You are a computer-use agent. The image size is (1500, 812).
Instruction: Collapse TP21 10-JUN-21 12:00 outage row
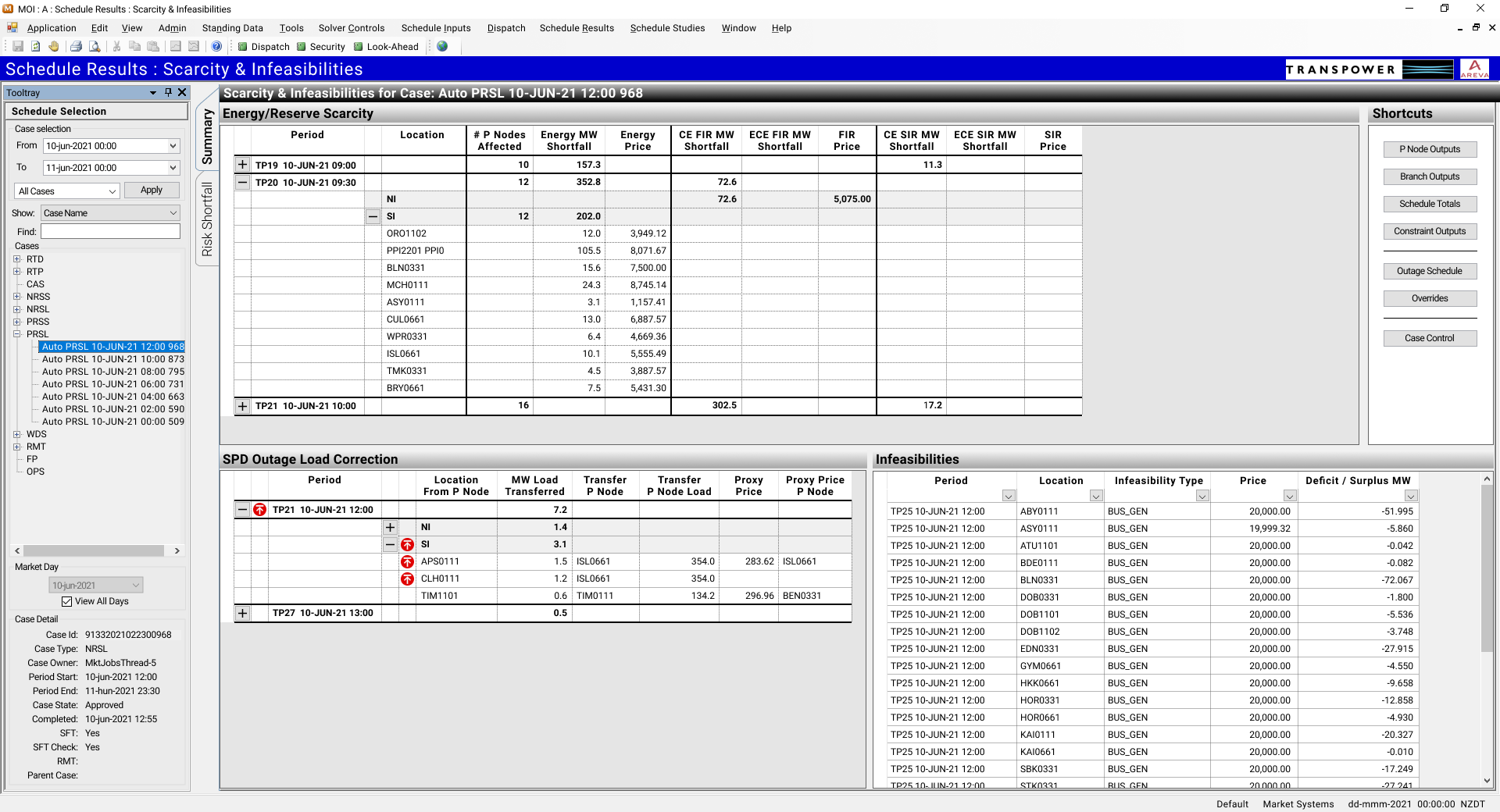tap(242, 510)
